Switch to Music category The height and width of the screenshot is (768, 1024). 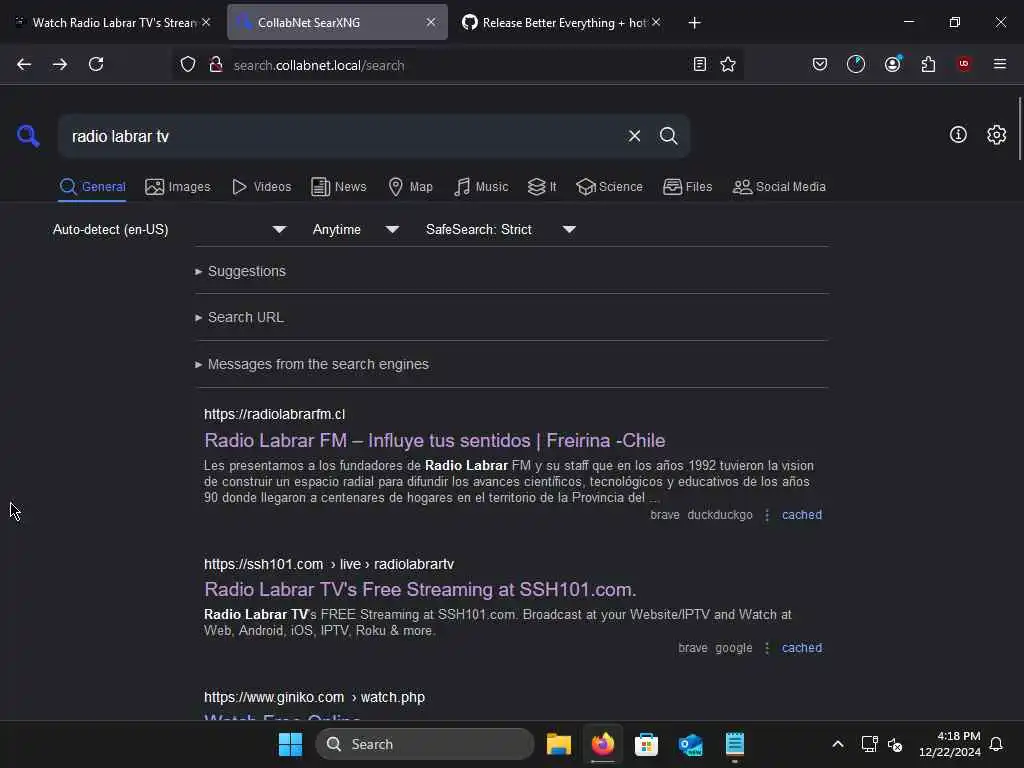coord(481,187)
